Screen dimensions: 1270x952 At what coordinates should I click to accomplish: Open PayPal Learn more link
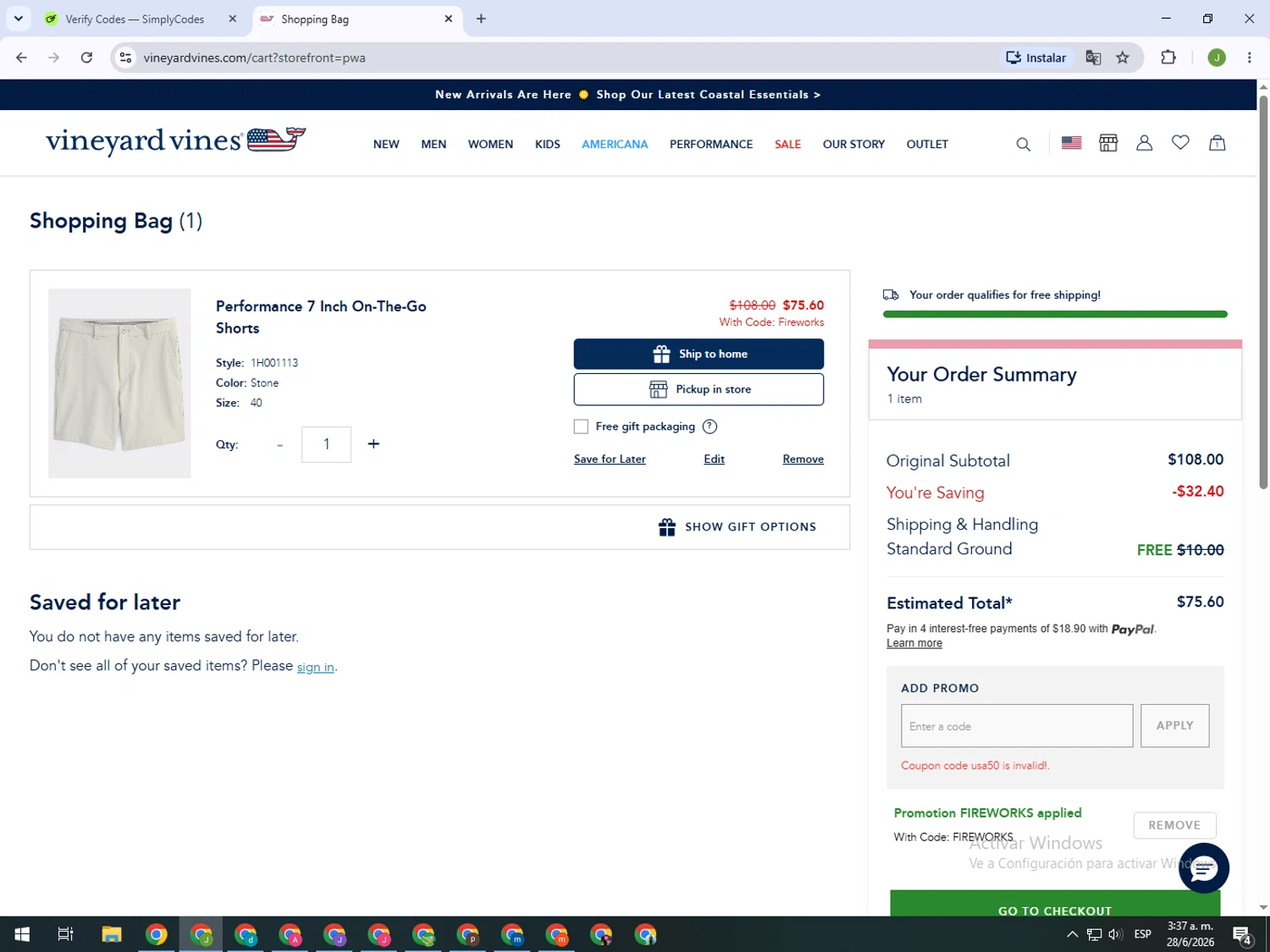[x=914, y=643]
